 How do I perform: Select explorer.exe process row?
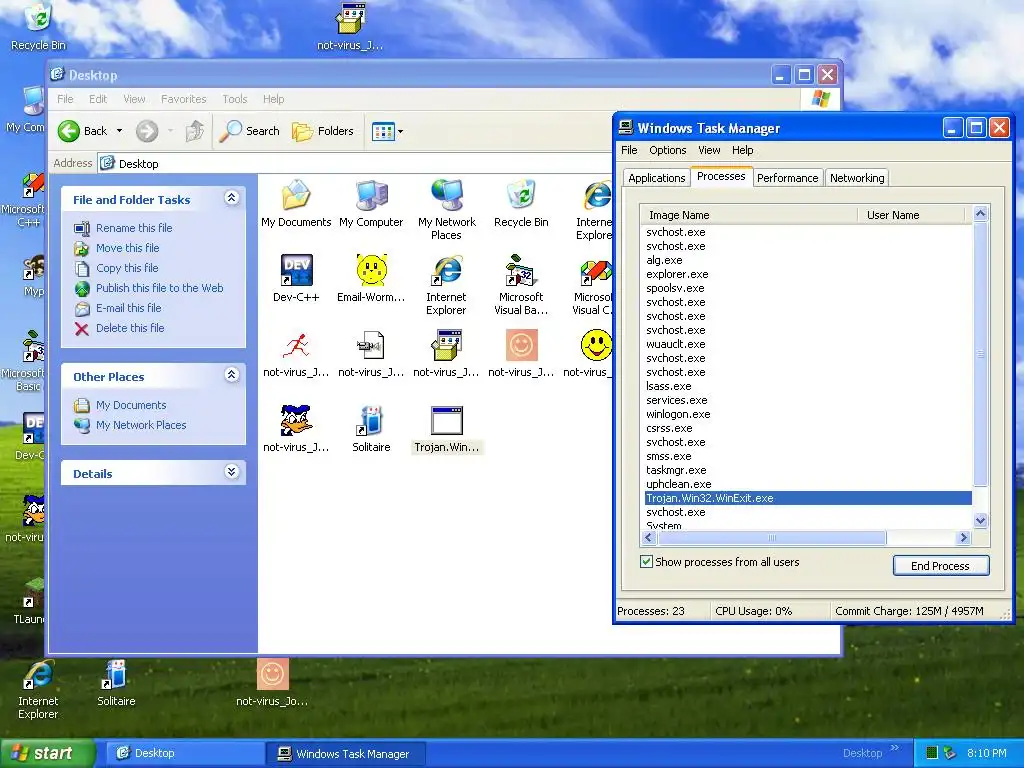click(x=808, y=274)
